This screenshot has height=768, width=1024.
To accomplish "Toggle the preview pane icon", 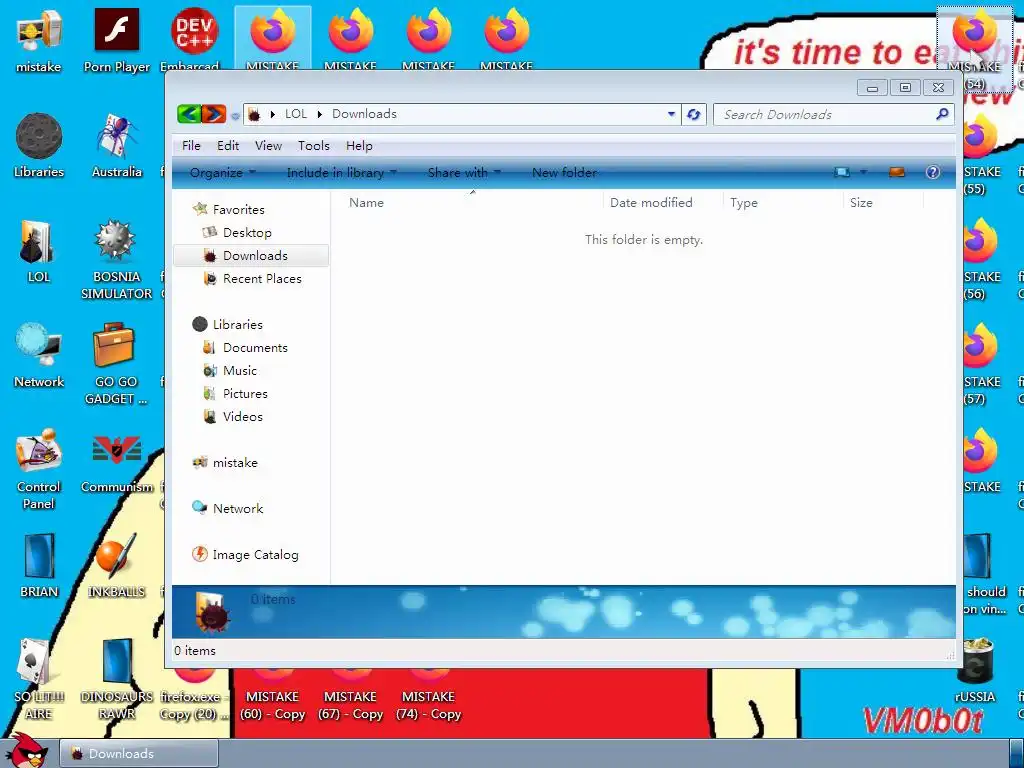I will pyautogui.click(x=897, y=172).
